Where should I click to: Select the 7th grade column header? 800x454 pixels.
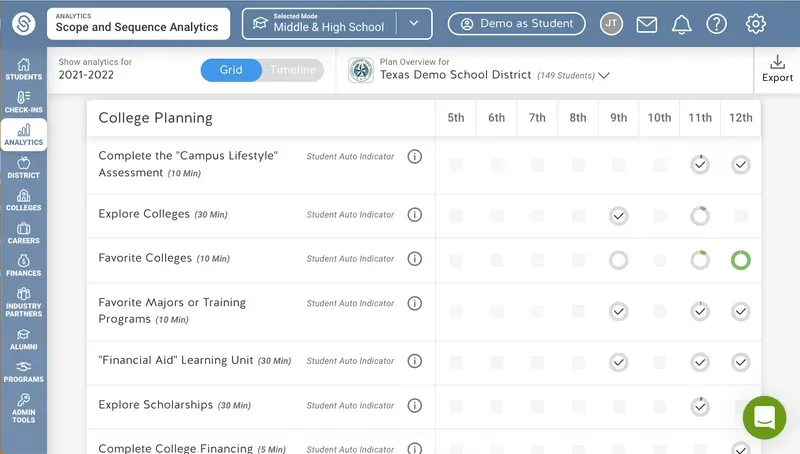[537, 118]
